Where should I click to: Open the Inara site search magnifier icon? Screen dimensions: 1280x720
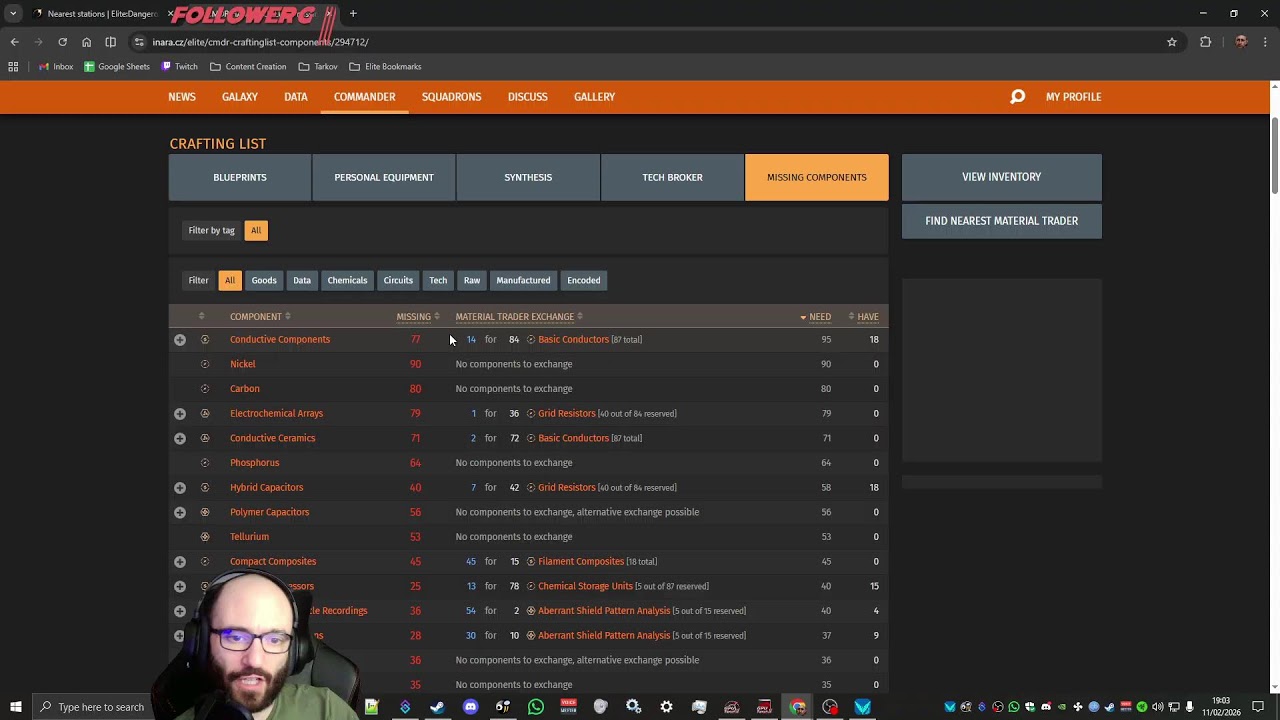(1017, 97)
